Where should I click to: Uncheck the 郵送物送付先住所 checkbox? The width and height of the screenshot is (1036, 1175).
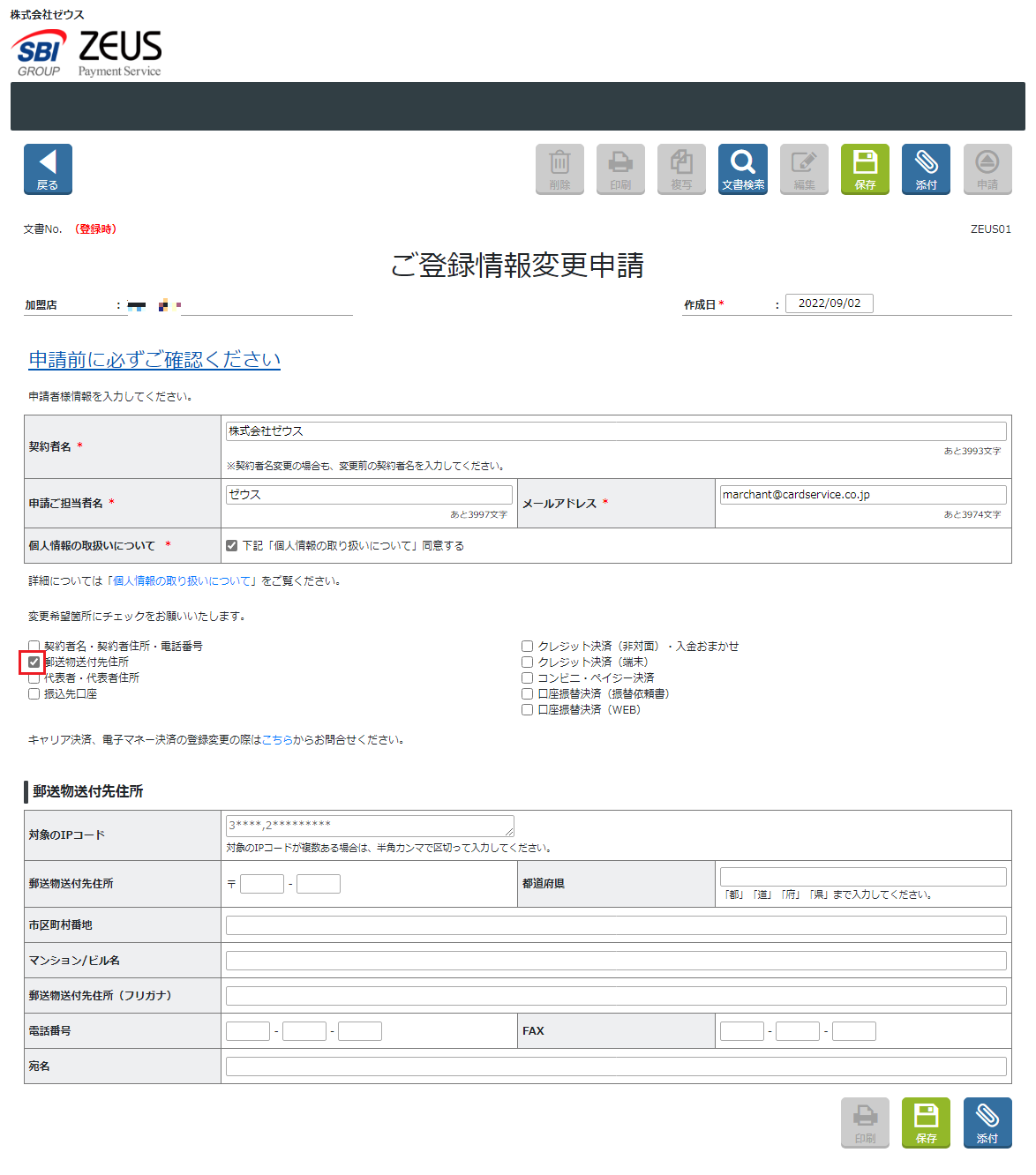coord(33,661)
